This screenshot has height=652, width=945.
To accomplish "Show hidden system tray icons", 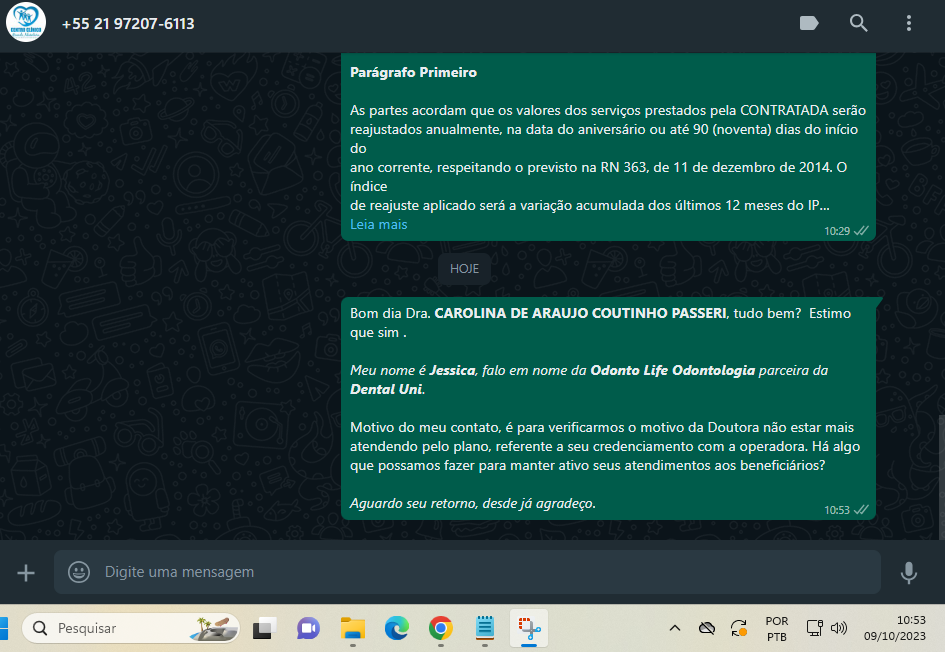I will click(x=675, y=628).
